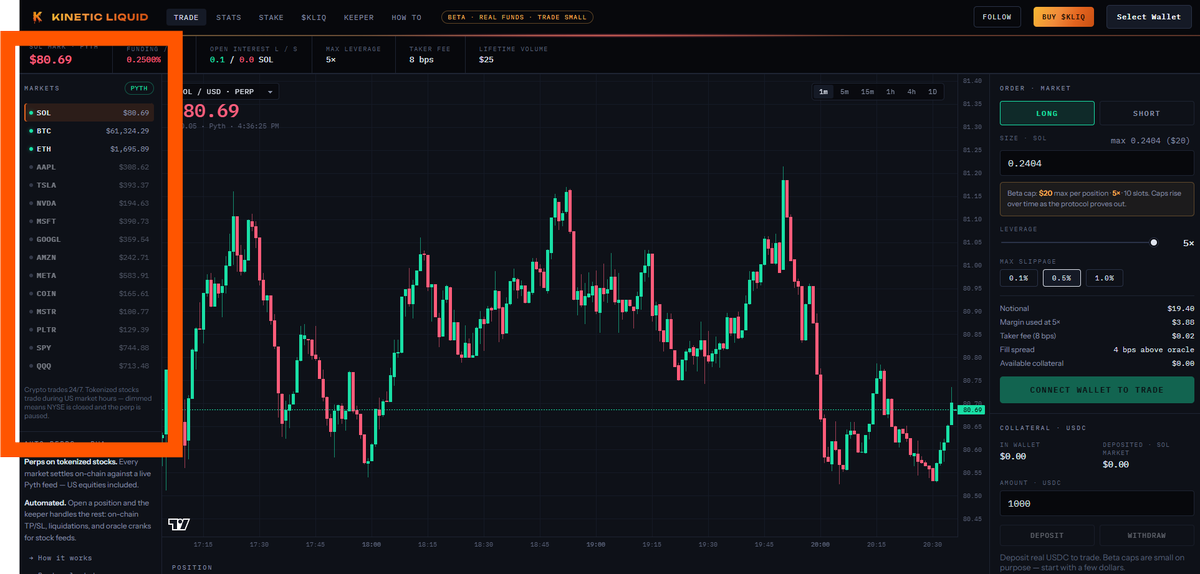Select the COIN market row

click(x=89, y=293)
